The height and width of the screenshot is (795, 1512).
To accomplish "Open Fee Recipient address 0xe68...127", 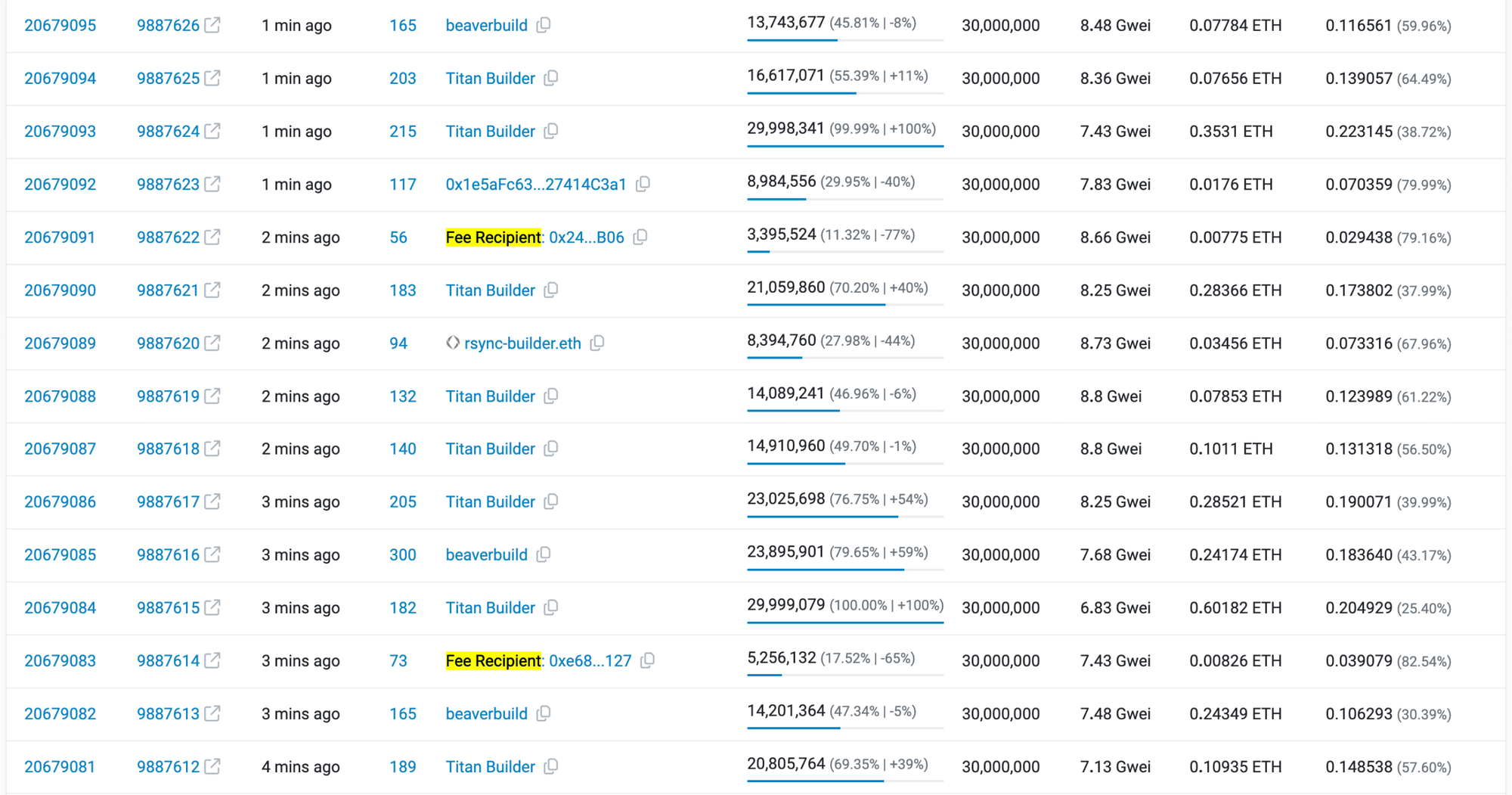I will [590, 661].
